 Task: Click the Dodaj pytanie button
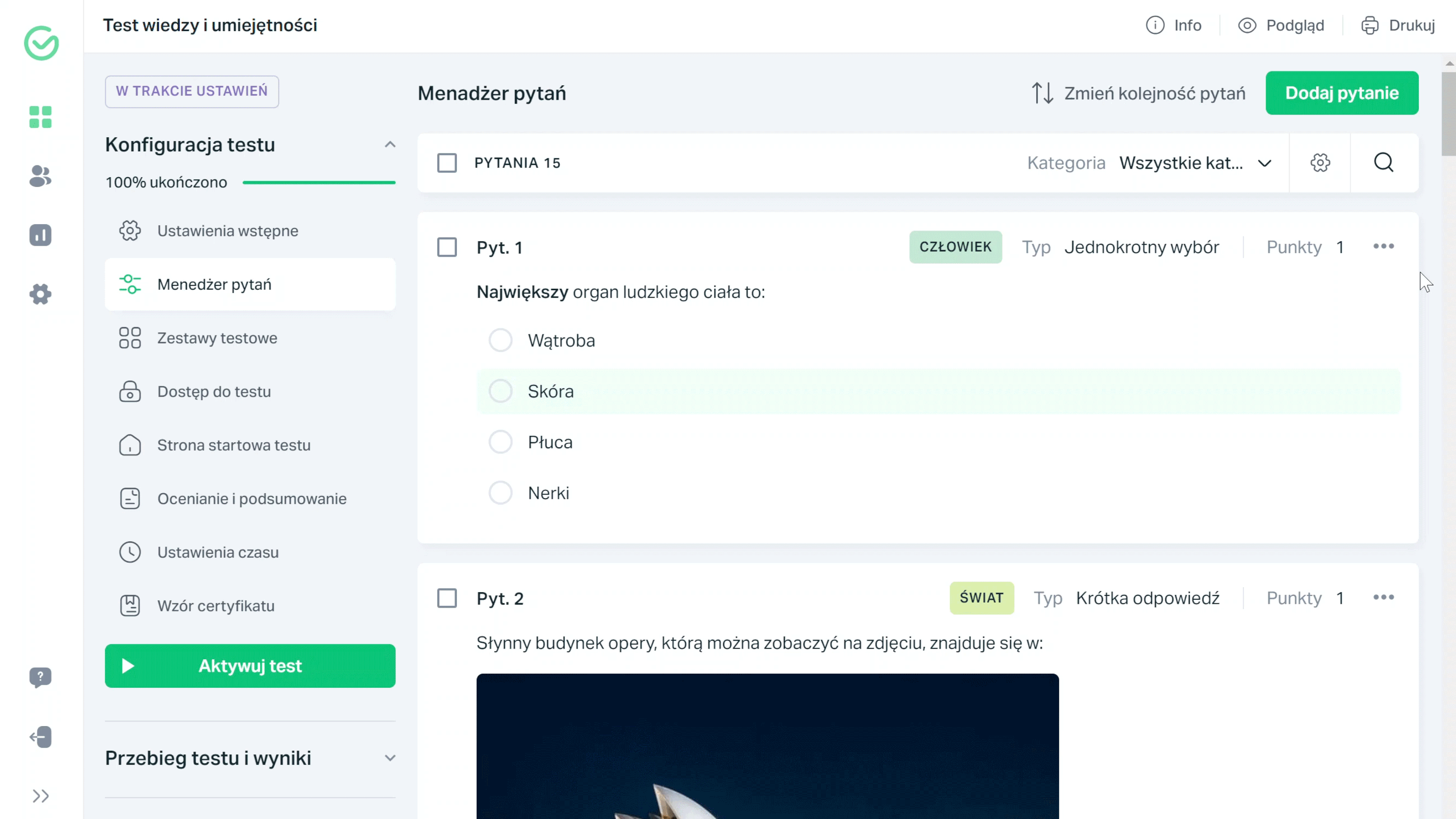click(1341, 93)
